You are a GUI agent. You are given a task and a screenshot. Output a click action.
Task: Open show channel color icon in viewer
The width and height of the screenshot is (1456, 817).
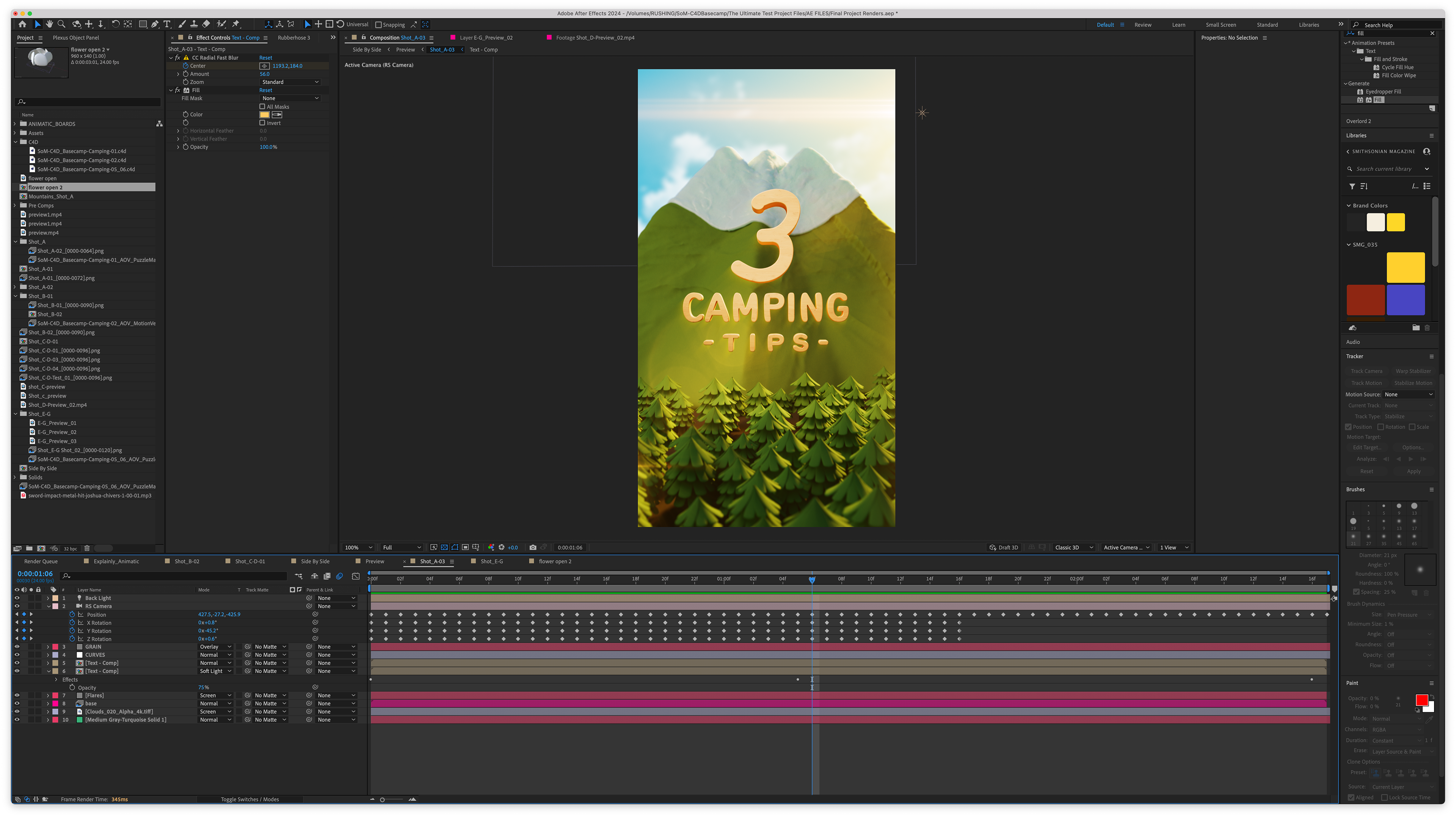[x=491, y=547]
